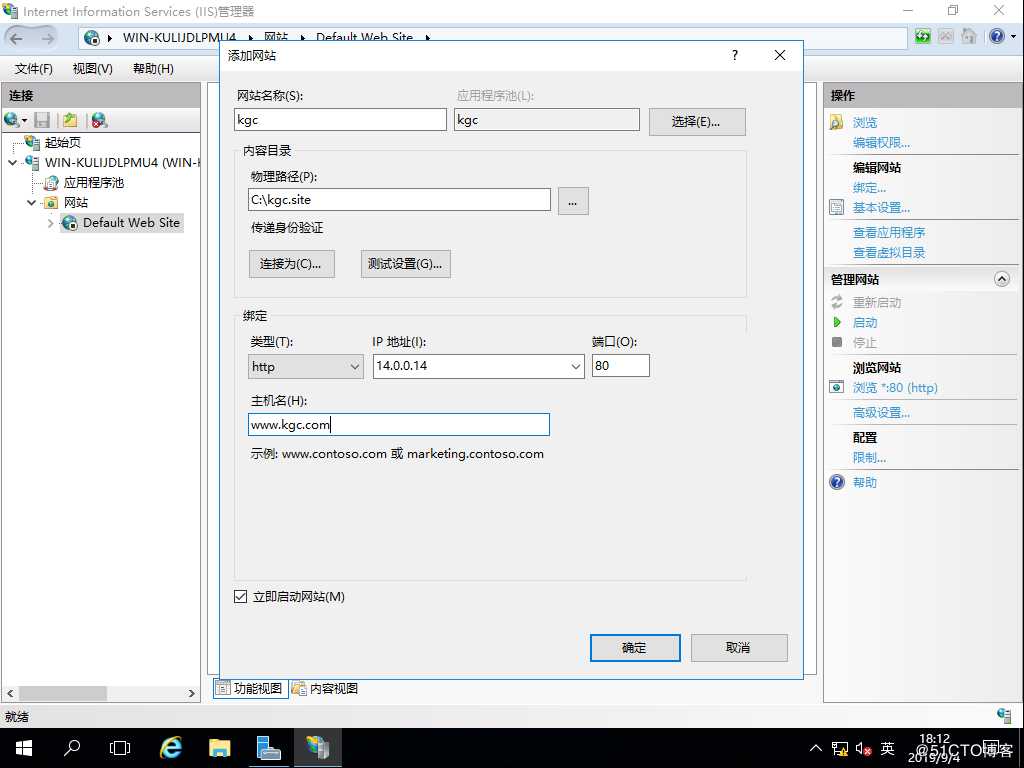
Task: Click the 编辑权限... link
Action: click(881, 142)
